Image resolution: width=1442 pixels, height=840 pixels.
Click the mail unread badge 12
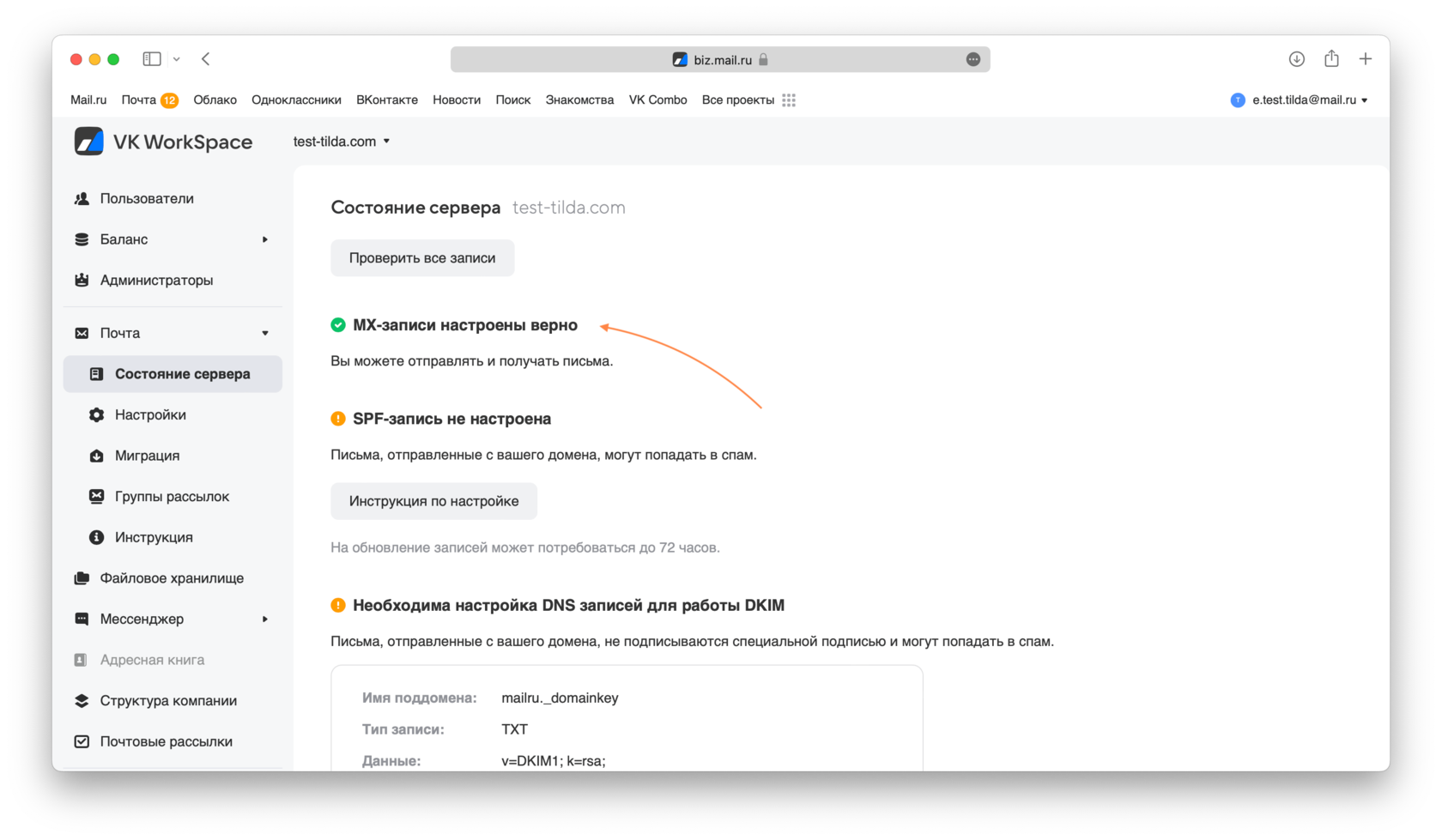(x=170, y=100)
